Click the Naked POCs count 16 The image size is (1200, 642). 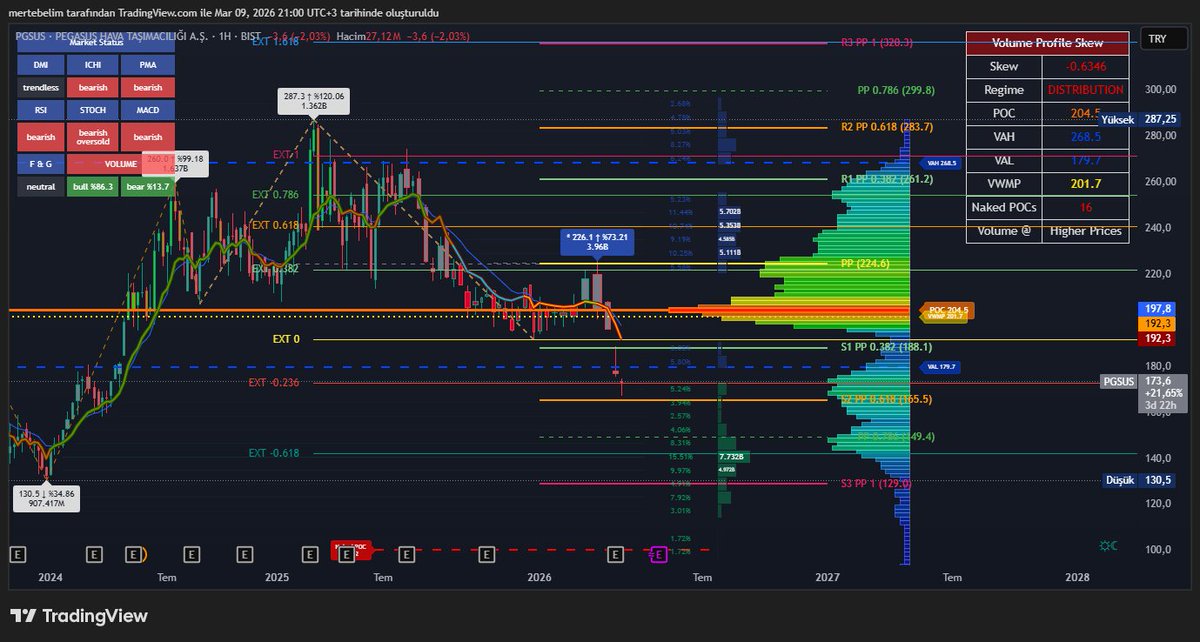click(x=1085, y=207)
